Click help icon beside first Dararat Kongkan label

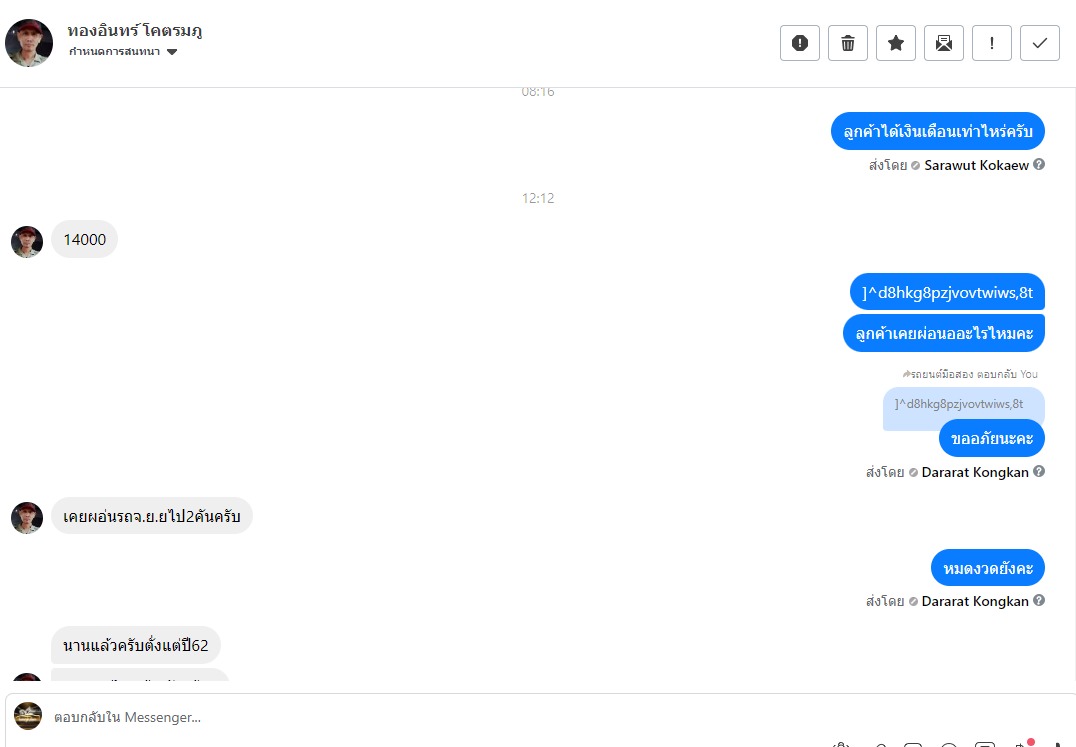pos(1039,471)
